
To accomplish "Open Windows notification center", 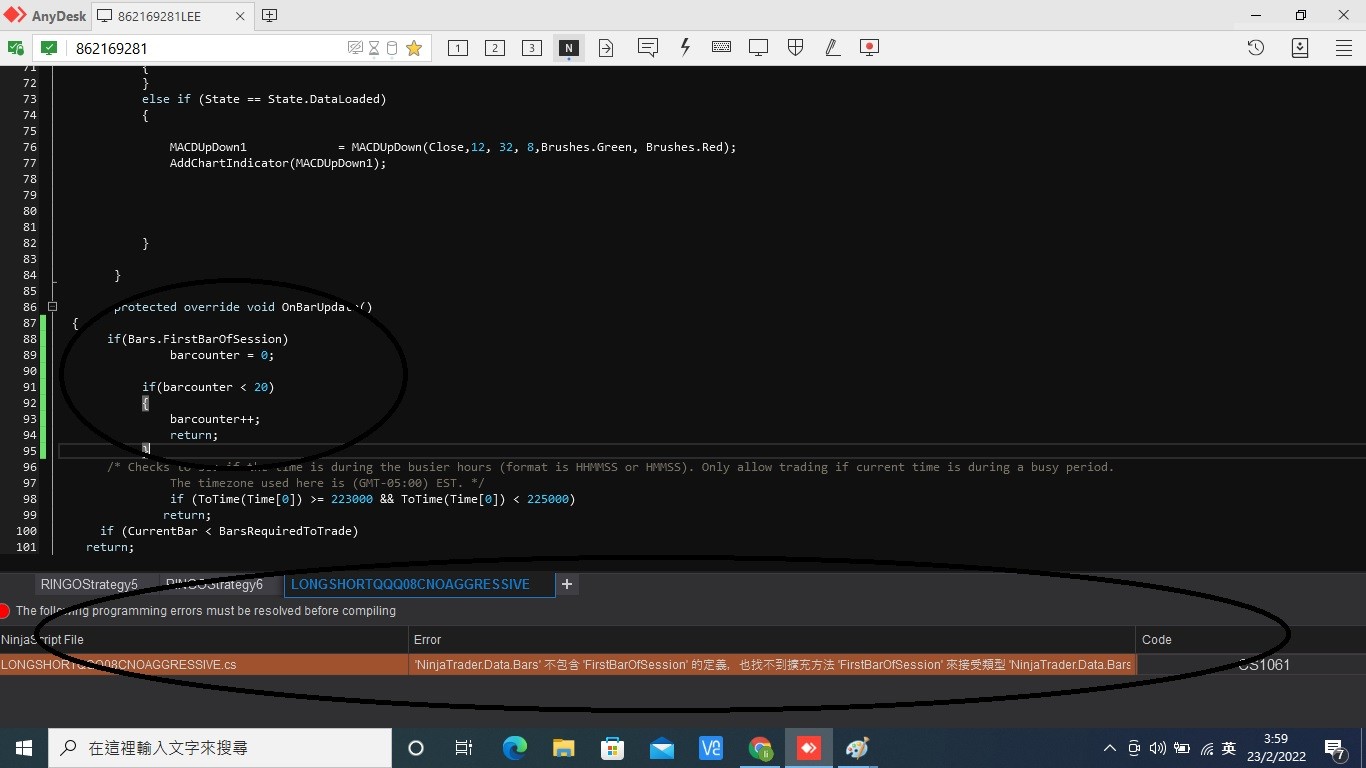I will coord(1335,748).
